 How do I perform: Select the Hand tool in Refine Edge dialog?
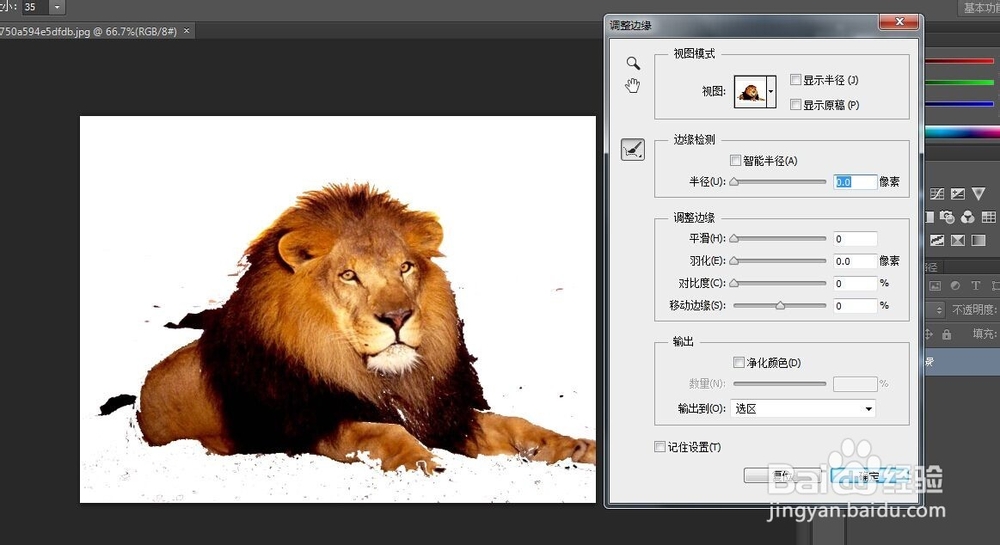click(x=633, y=85)
